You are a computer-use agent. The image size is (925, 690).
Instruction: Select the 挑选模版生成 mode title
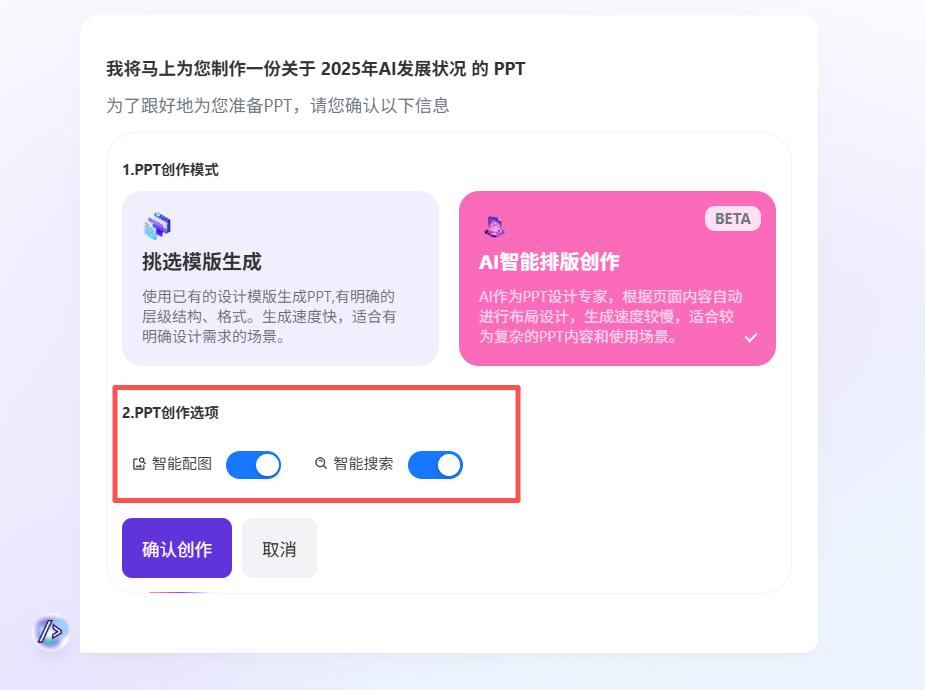click(x=201, y=262)
